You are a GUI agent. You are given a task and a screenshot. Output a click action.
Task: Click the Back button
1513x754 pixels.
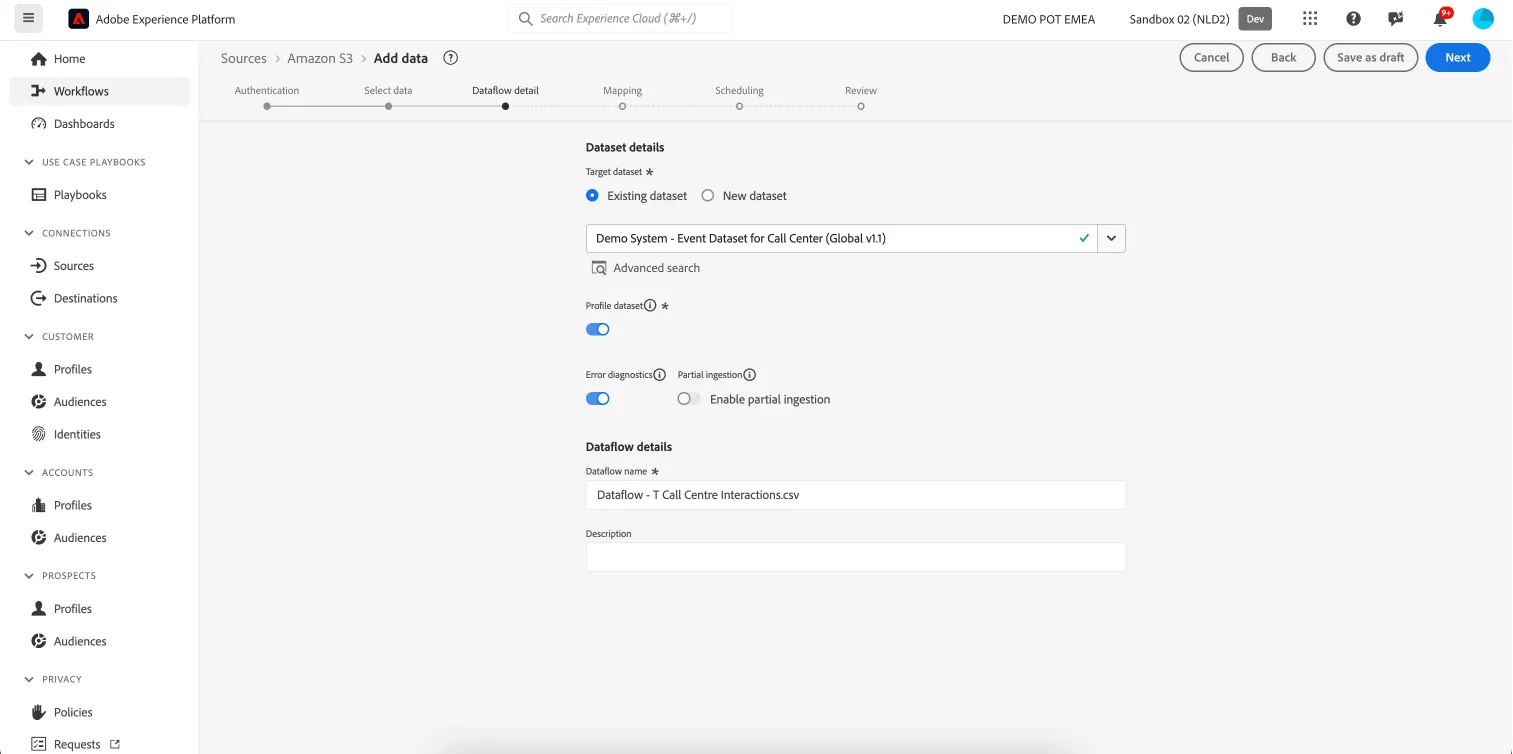coord(1283,58)
